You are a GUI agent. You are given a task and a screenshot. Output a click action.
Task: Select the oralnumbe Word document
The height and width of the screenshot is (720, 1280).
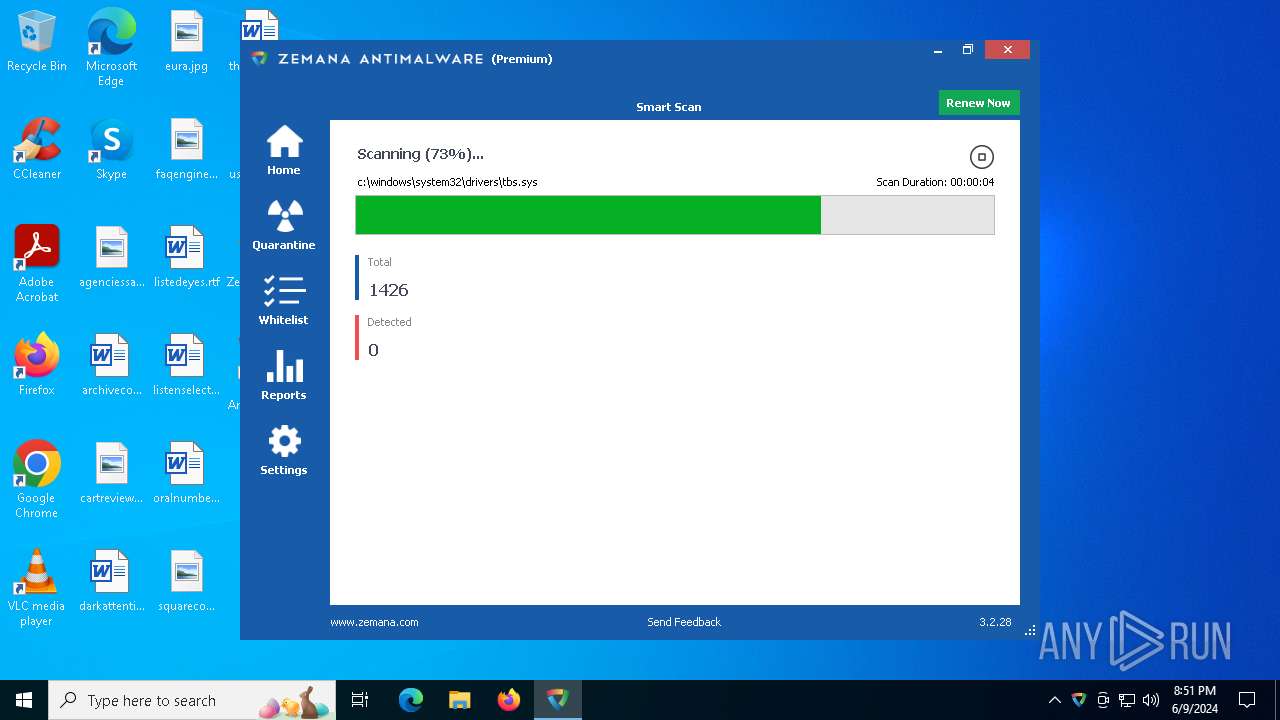pos(187,474)
